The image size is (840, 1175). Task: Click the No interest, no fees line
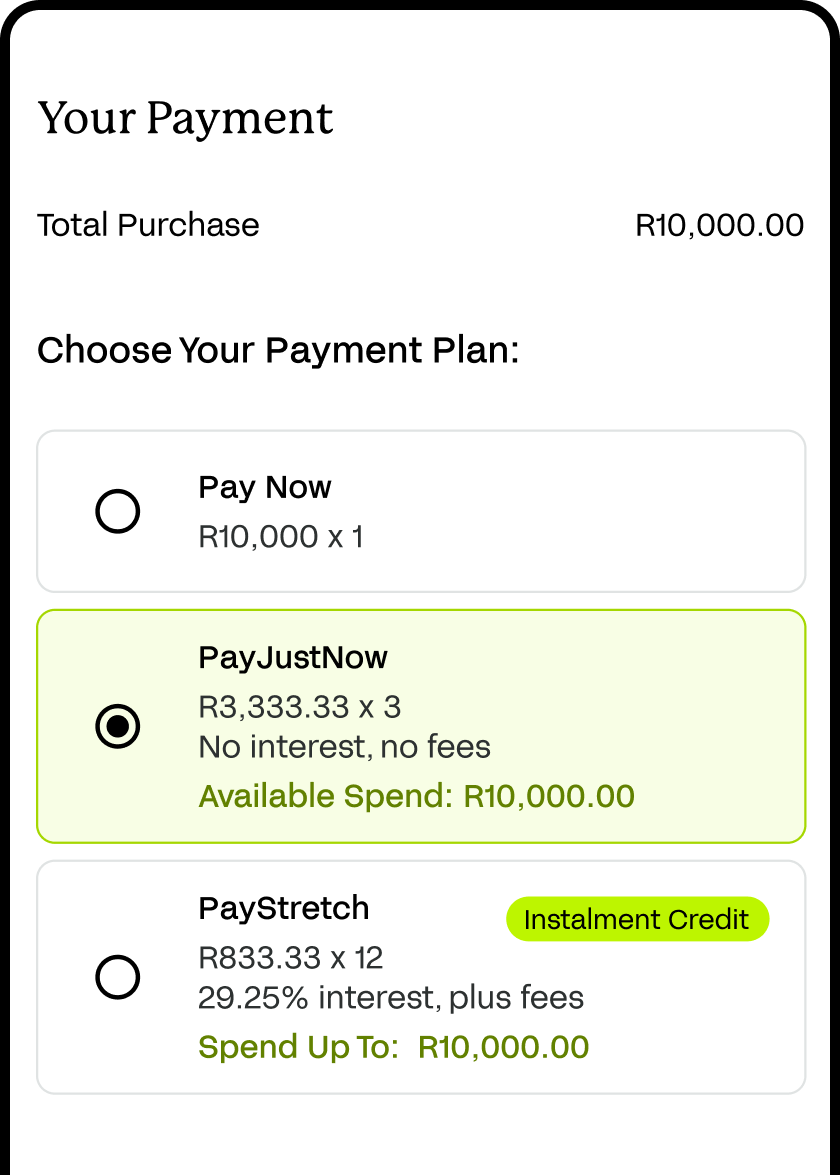pos(345,747)
